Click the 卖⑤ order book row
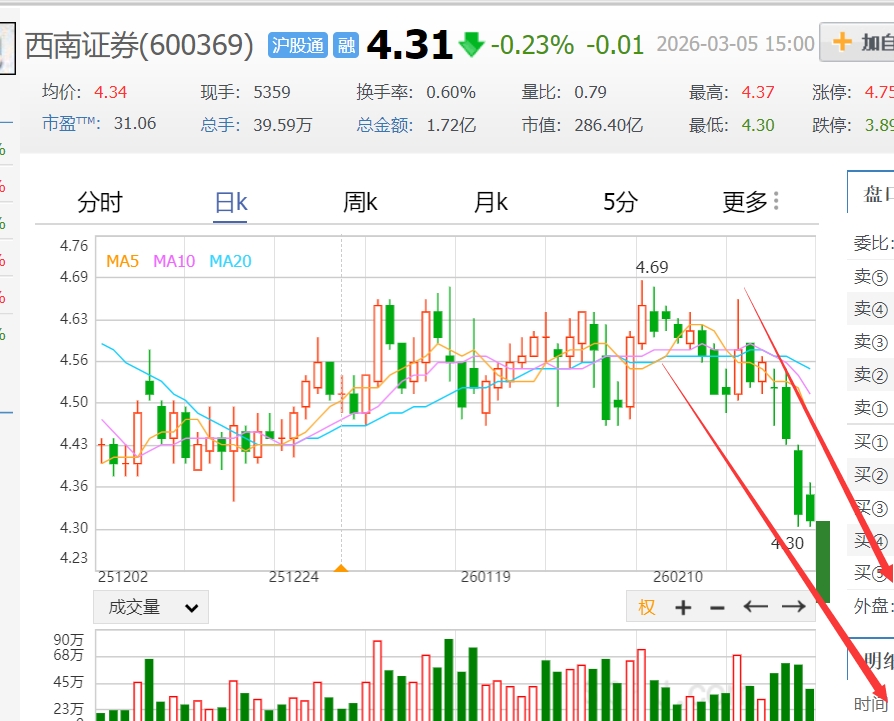The width and height of the screenshot is (894, 721). coord(870,276)
